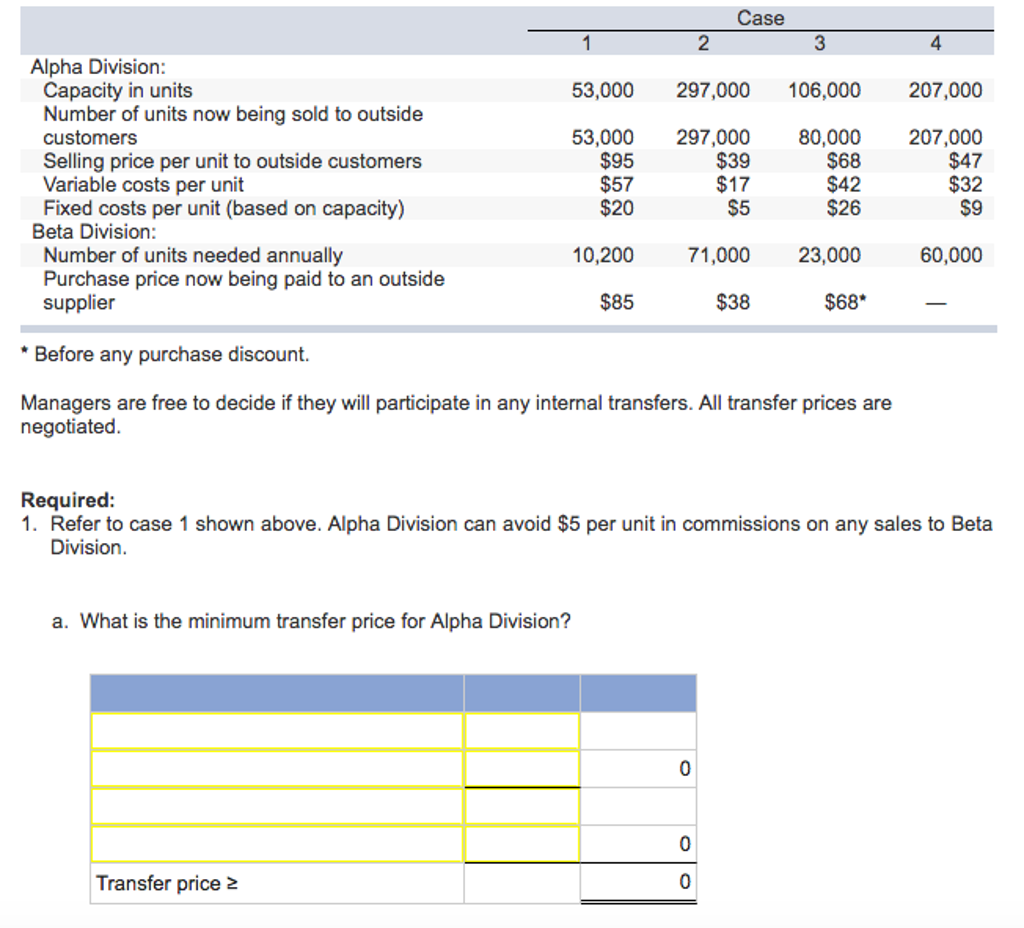Select the 'Variable costs per unit' label
Image resolution: width=1024 pixels, height=928 pixels.
[143, 185]
